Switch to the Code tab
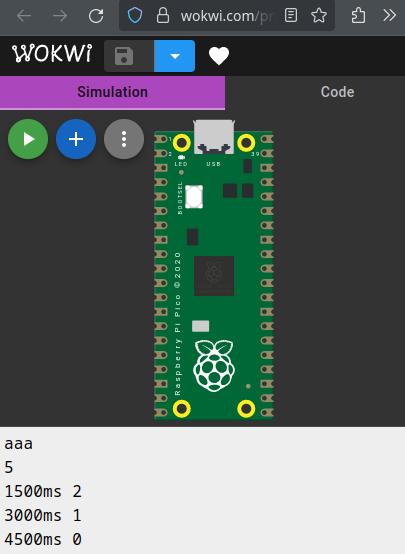This screenshot has width=405, height=554. 338,92
